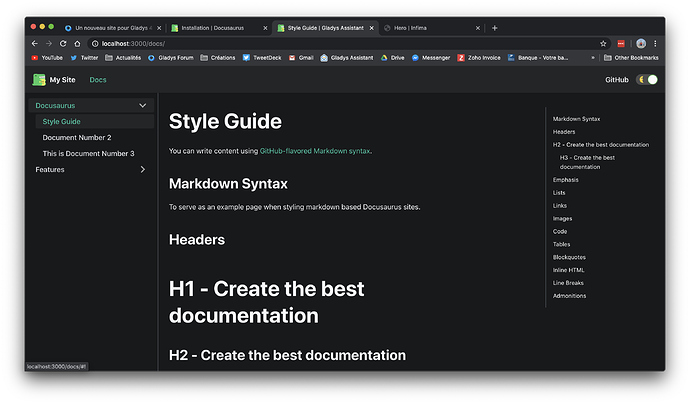Image resolution: width=690 pixels, height=404 pixels.
Task: Jump to H3 - Create the best documentation TOC entry
Action: point(587,162)
